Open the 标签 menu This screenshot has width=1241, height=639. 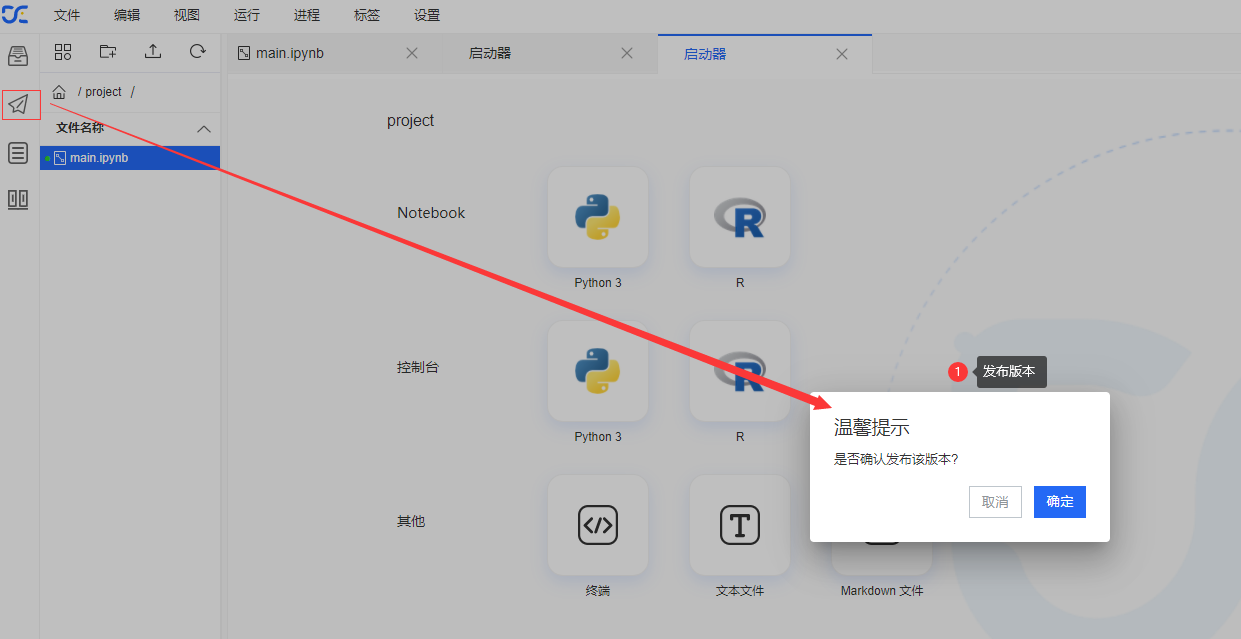(367, 15)
